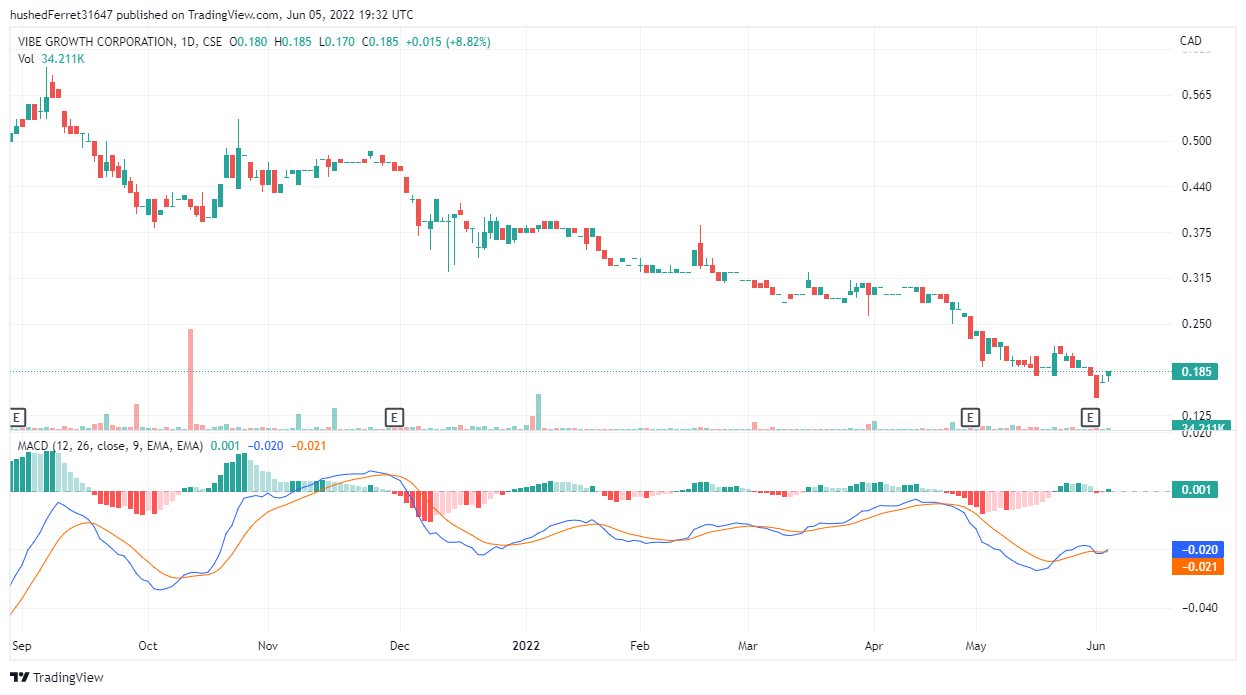Click the earnings marker near December
This screenshot has height=695, width=1246.
[395, 416]
